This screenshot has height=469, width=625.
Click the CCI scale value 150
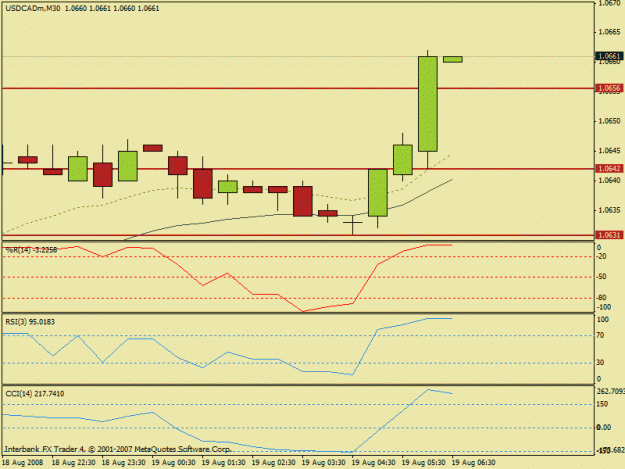click(602, 404)
